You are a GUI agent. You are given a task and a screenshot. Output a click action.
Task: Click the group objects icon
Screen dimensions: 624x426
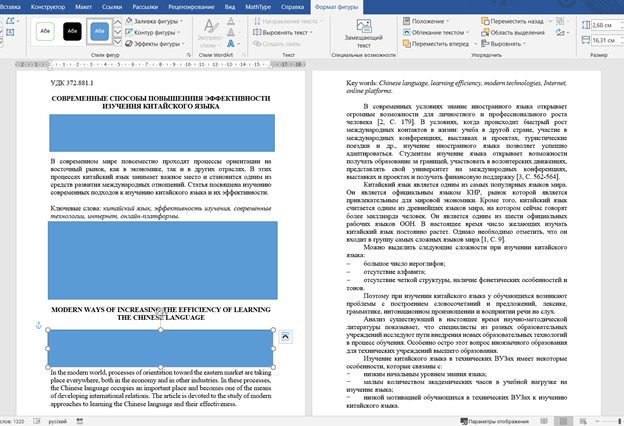pyautogui.click(x=560, y=21)
